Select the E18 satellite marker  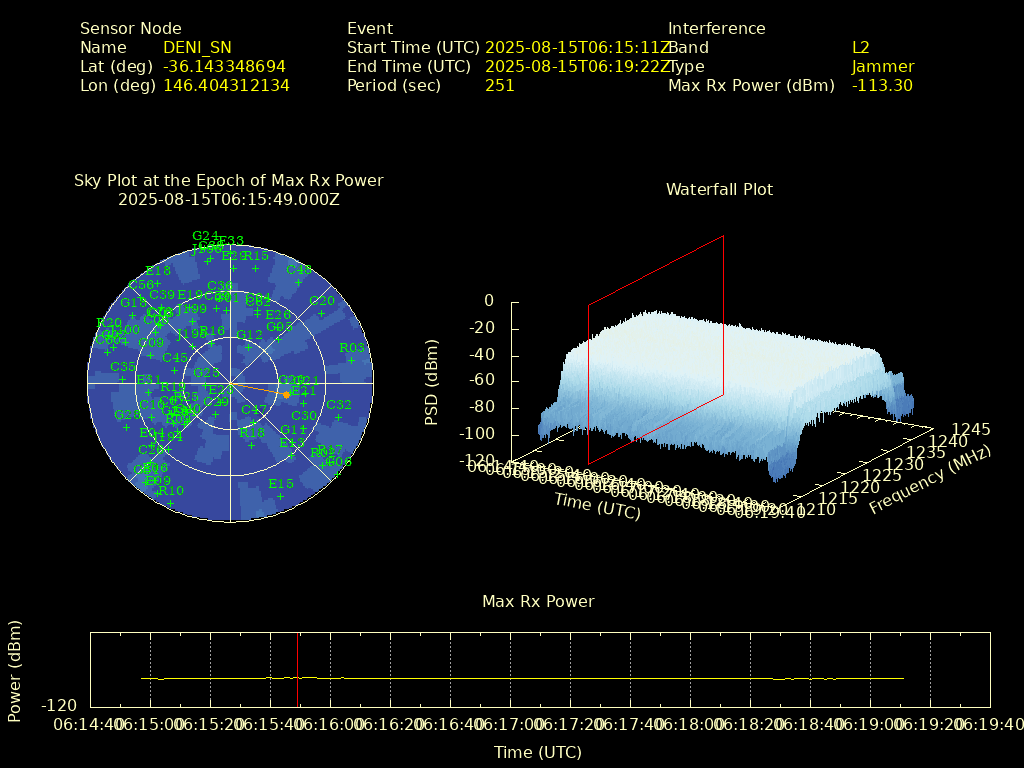pos(158,283)
